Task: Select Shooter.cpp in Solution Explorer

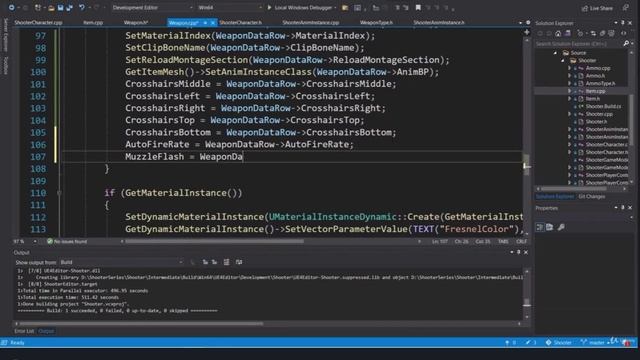Action: pos(599,114)
